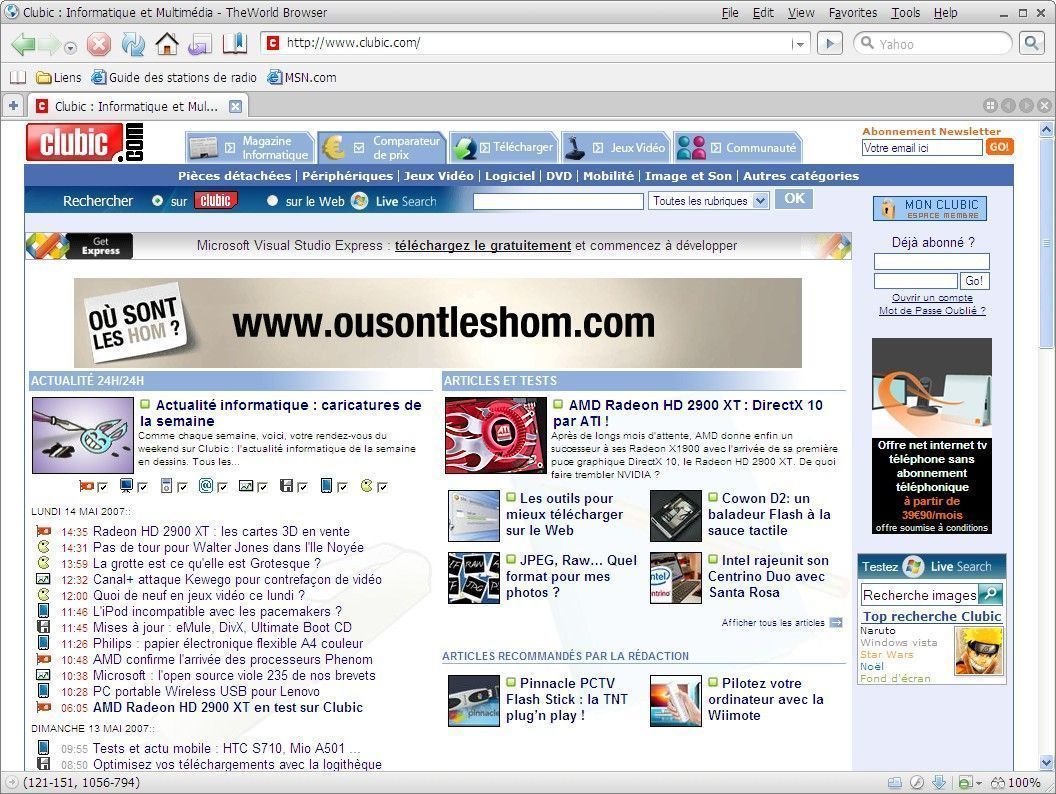Screen dimensions: 1056x794
Task: Click the forward arrow in the toolbar
Action: (49, 44)
